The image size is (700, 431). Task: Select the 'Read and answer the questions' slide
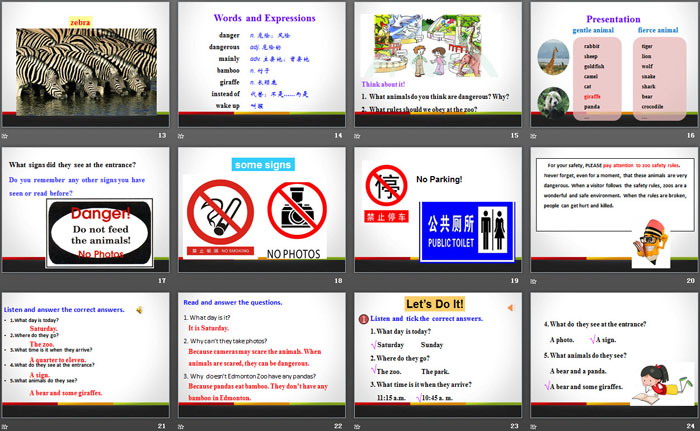(x=262, y=355)
